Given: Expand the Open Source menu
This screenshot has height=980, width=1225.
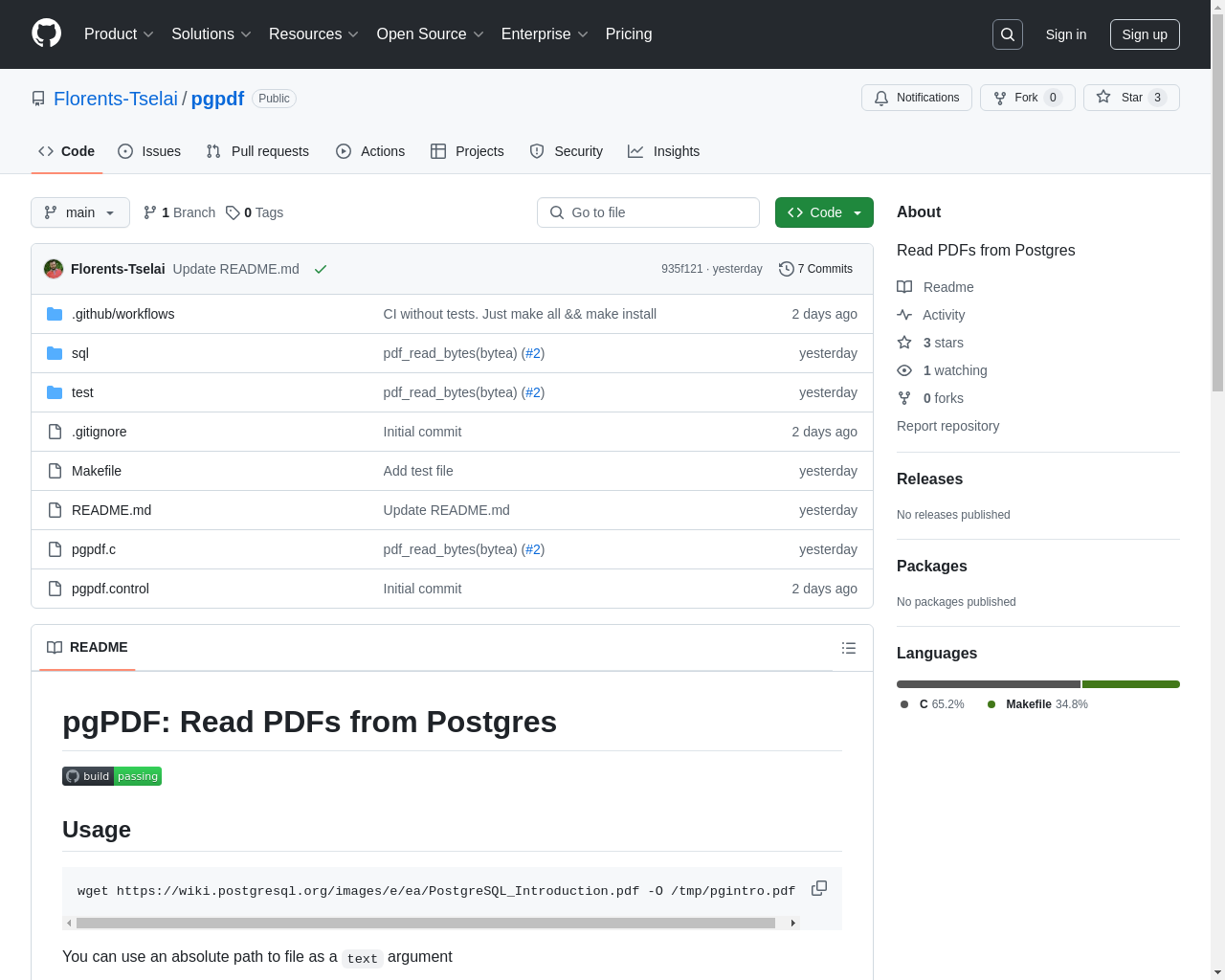Looking at the screenshot, I should (431, 34).
